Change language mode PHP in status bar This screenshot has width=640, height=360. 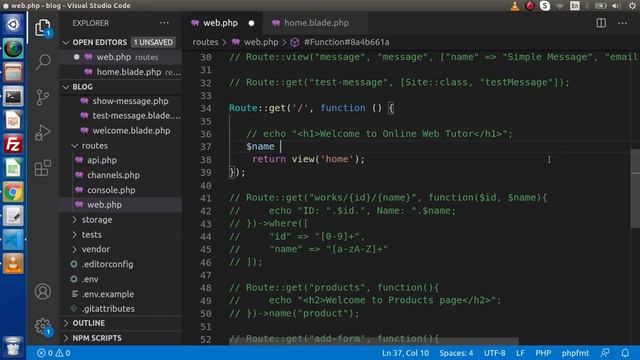[x=543, y=353]
